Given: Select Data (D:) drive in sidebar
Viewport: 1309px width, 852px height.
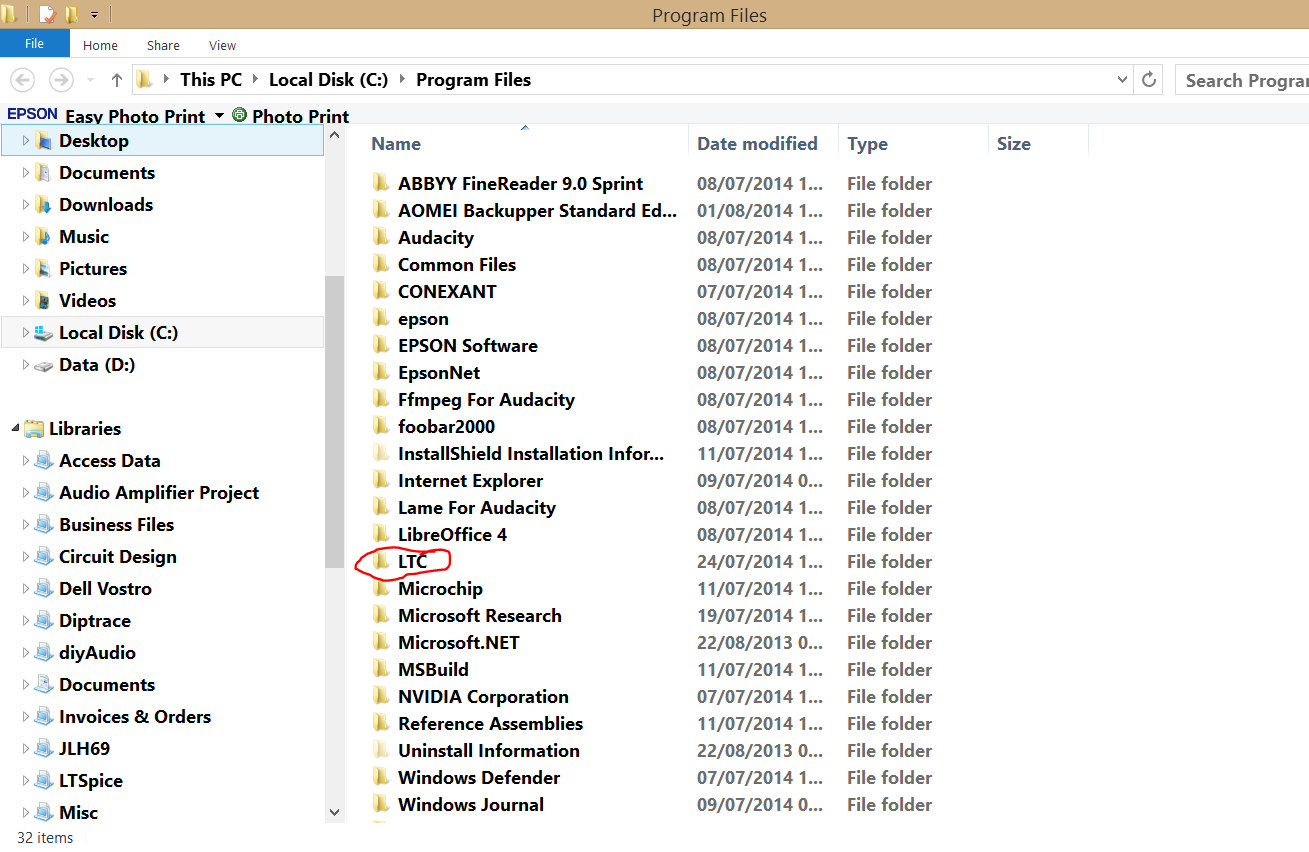Looking at the screenshot, I should coord(97,365).
